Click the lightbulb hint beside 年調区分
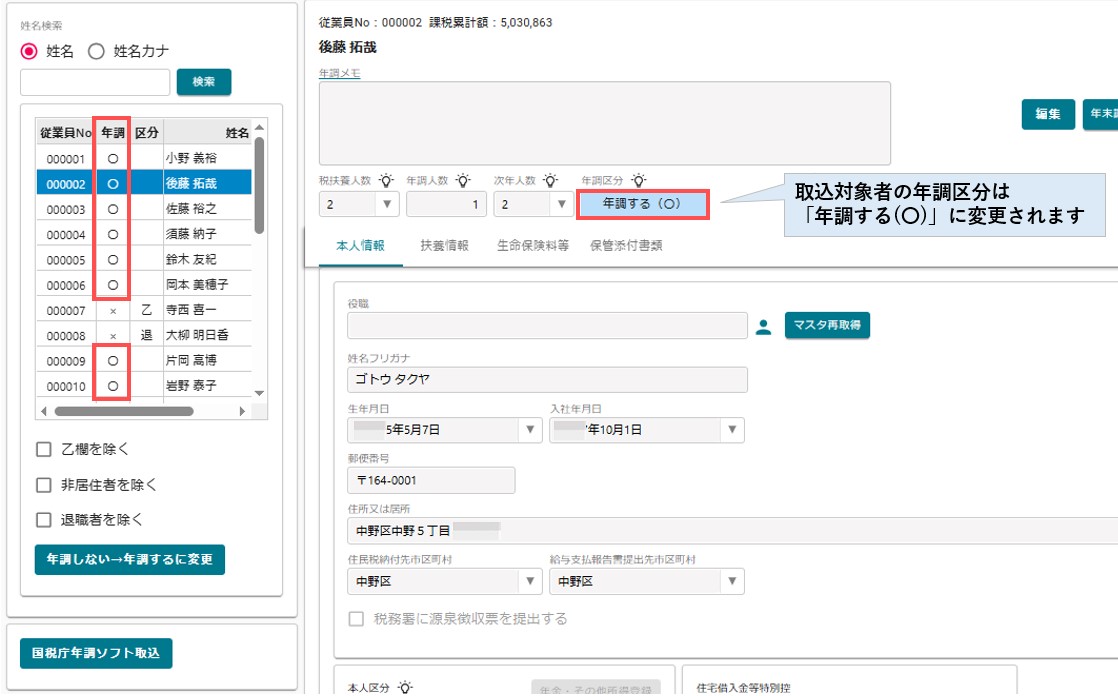The height and width of the screenshot is (696, 1118). tap(639, 180)
